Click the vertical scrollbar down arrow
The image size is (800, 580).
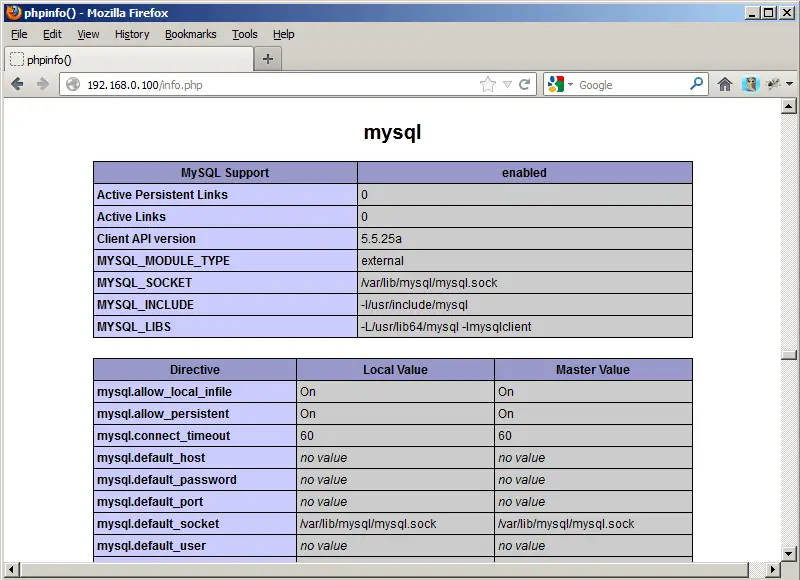pyautogui.click(x=789, y=553)
